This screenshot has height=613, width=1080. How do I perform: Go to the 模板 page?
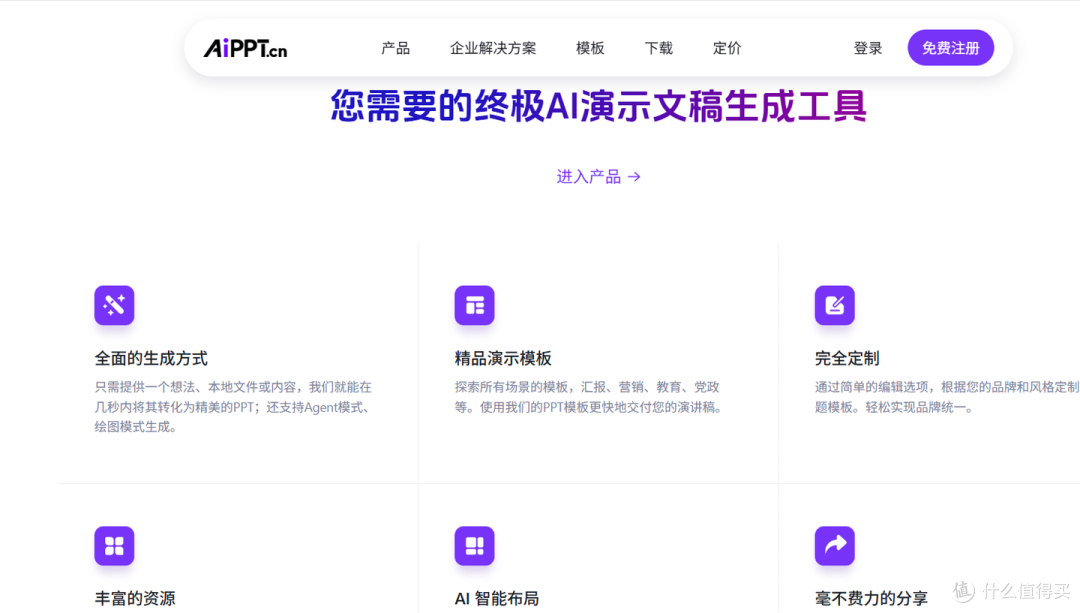pos(590,48)
